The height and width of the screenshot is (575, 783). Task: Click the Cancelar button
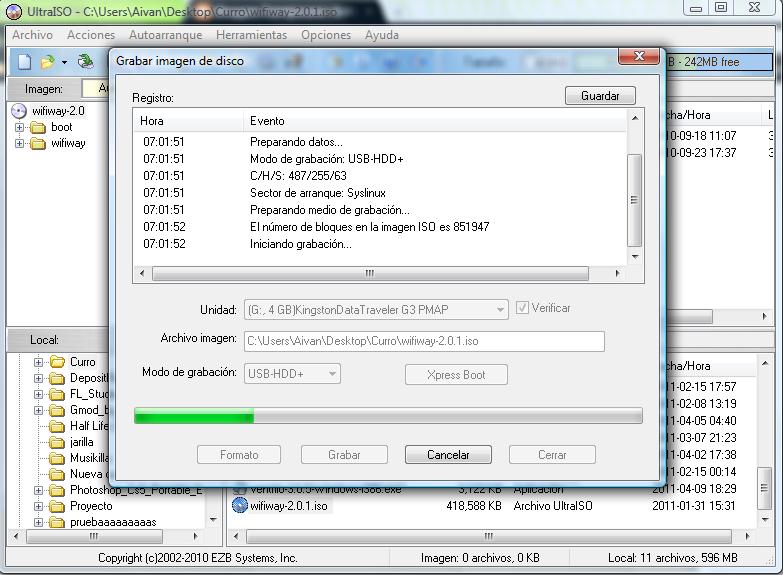coord(448,455)
